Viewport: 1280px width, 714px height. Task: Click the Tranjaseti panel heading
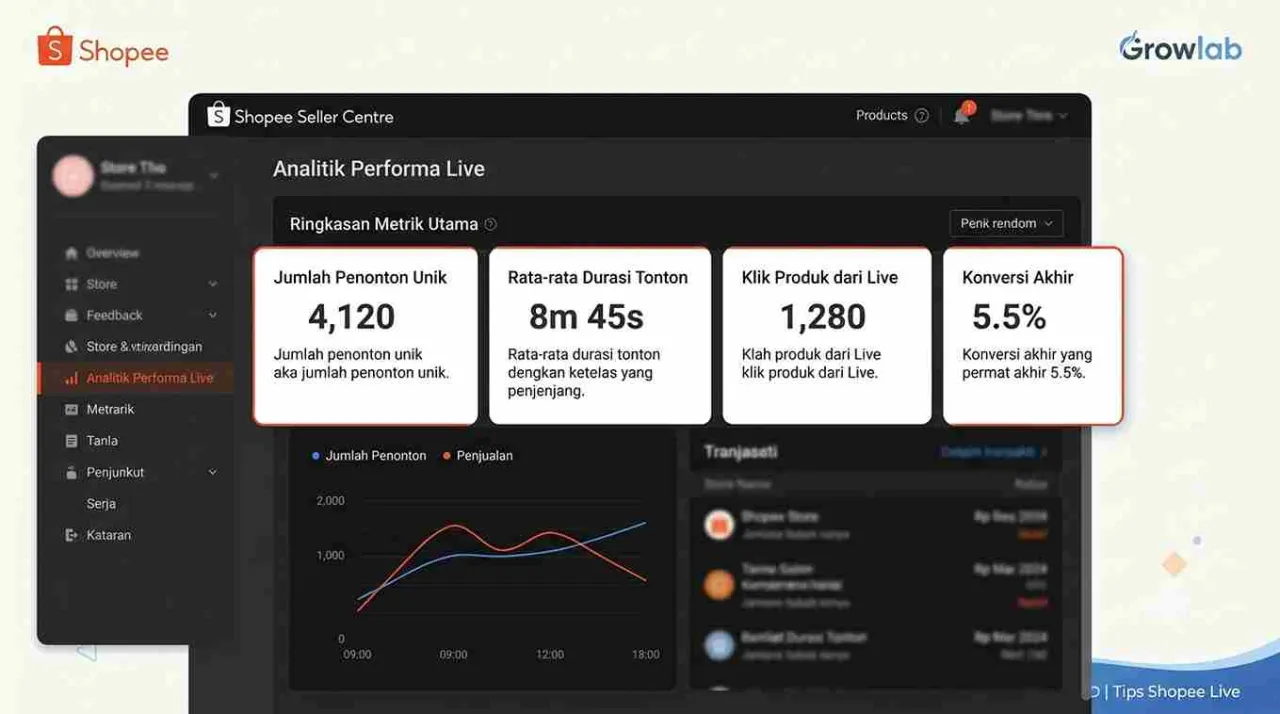coord(741,452)
